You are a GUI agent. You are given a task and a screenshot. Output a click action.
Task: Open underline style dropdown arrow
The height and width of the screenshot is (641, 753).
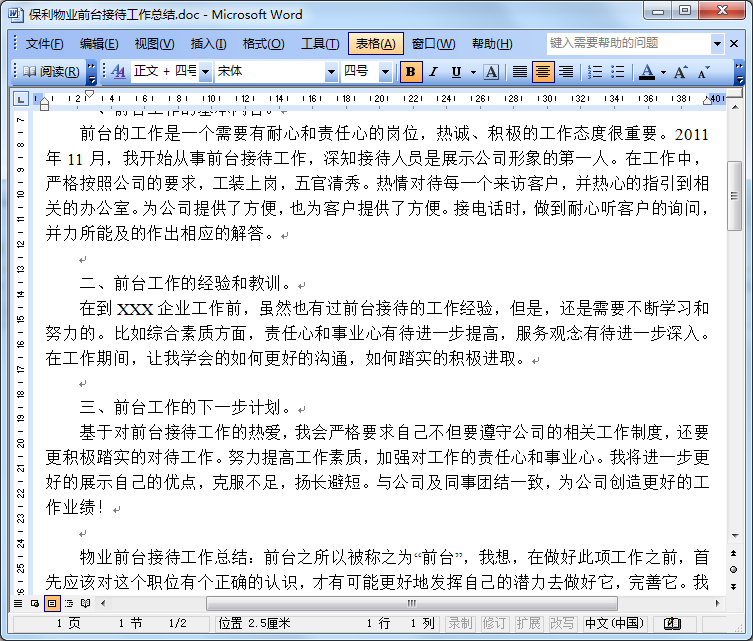click(x=473, y=72)
